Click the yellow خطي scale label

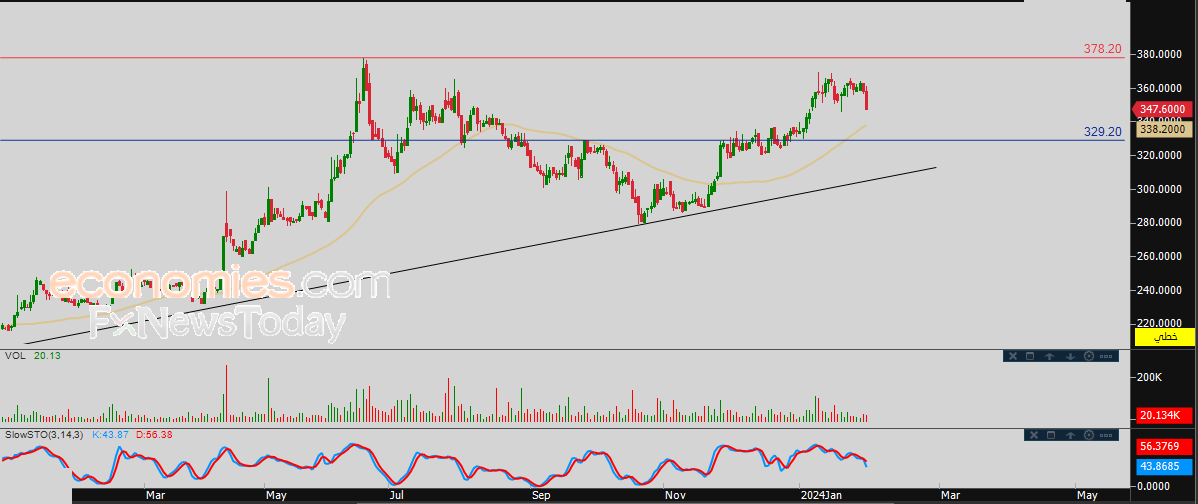click(1165, 337)
